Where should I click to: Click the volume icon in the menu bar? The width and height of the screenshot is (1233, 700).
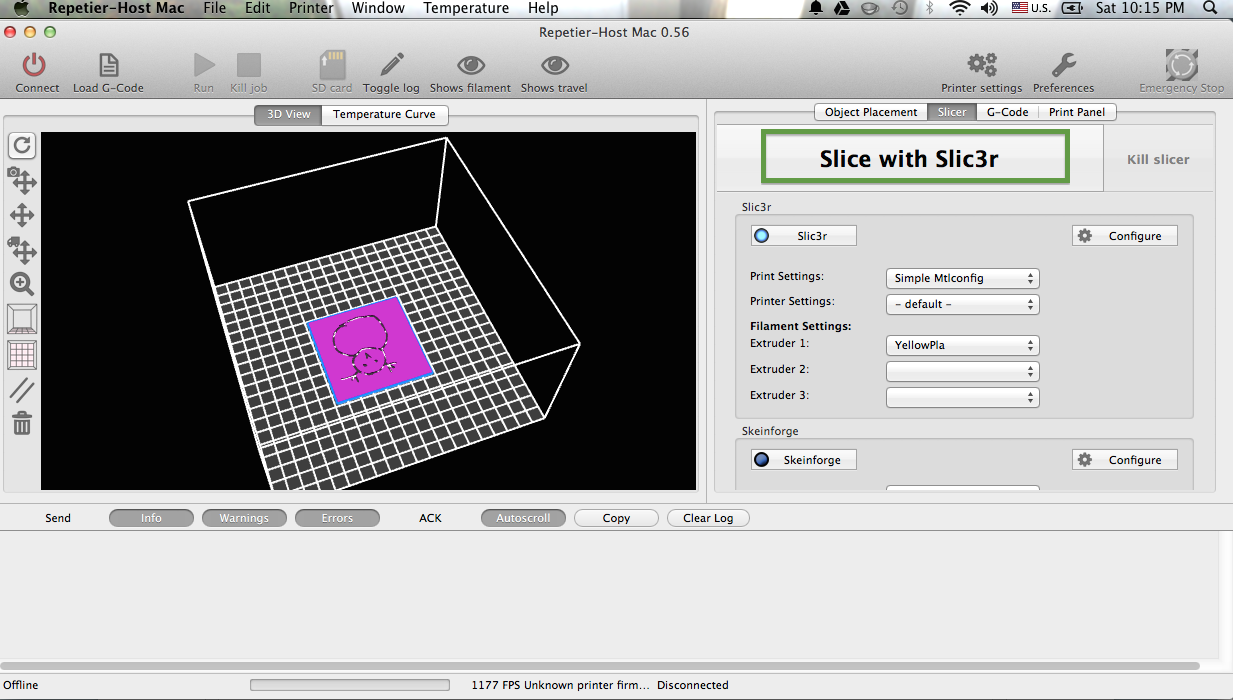(x=989, y=8)
